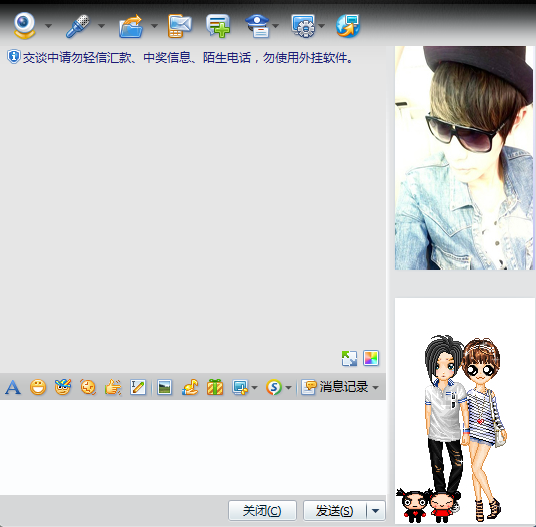Send a file using folder icon
This screenshot has height=527, width=536.
(x=131, y=26)
